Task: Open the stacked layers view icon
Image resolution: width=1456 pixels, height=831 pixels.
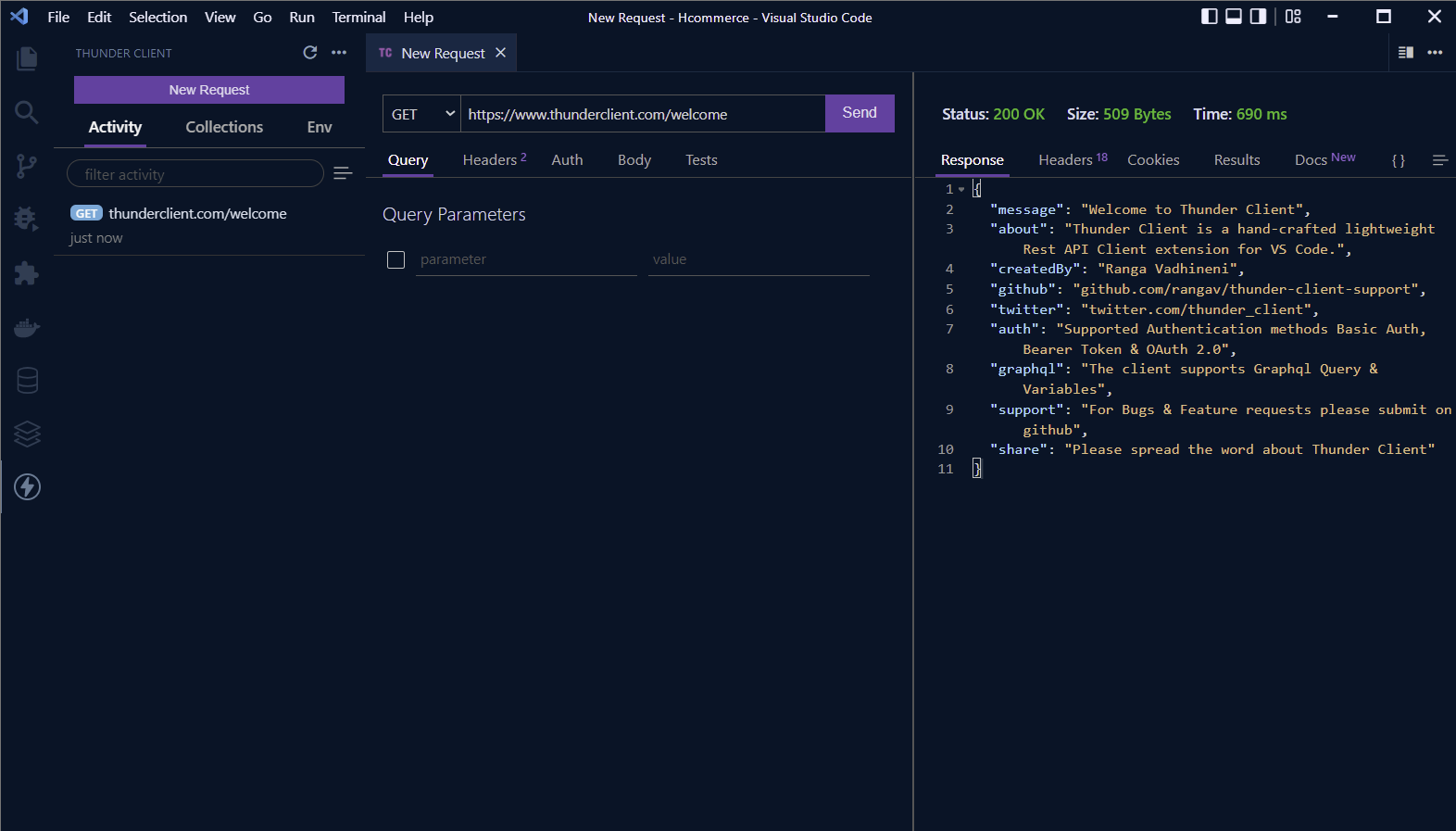Action: click(27, 434)
